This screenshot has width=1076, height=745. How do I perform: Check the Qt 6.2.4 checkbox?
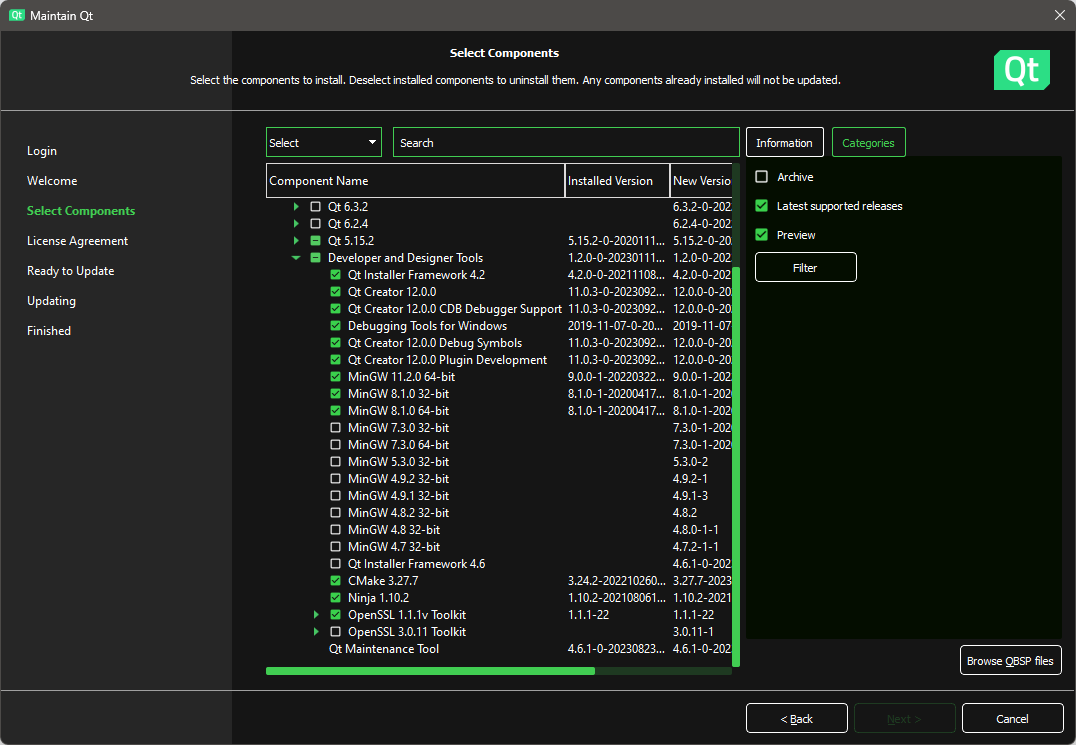tap(316, 224)
